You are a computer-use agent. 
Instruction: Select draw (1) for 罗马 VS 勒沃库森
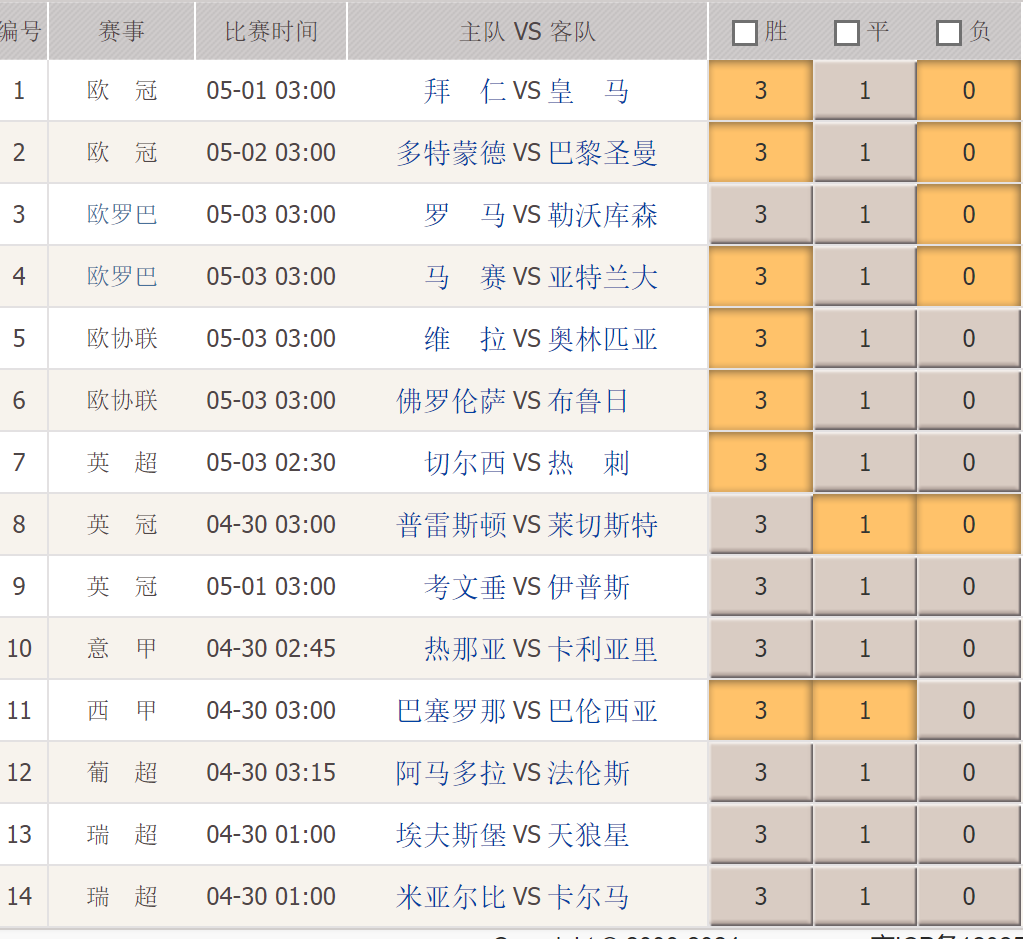865,215
